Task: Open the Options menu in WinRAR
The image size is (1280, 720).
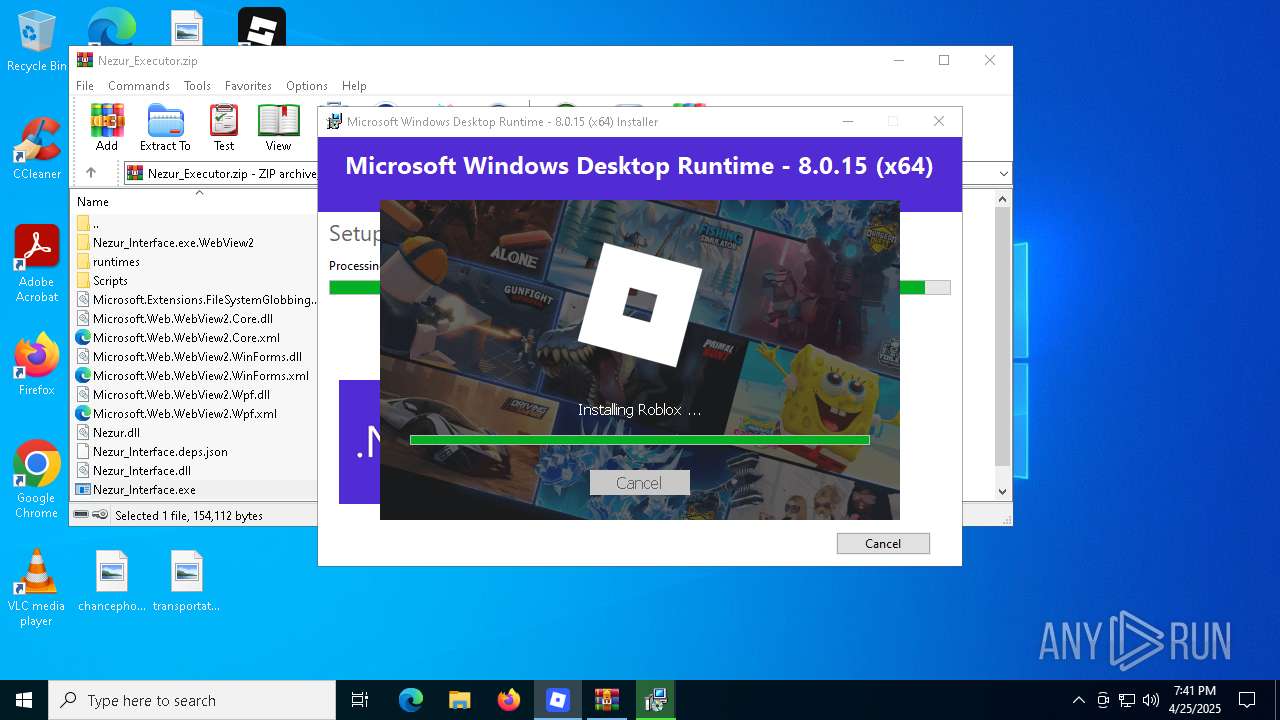Action: click(x=307, y=86)
